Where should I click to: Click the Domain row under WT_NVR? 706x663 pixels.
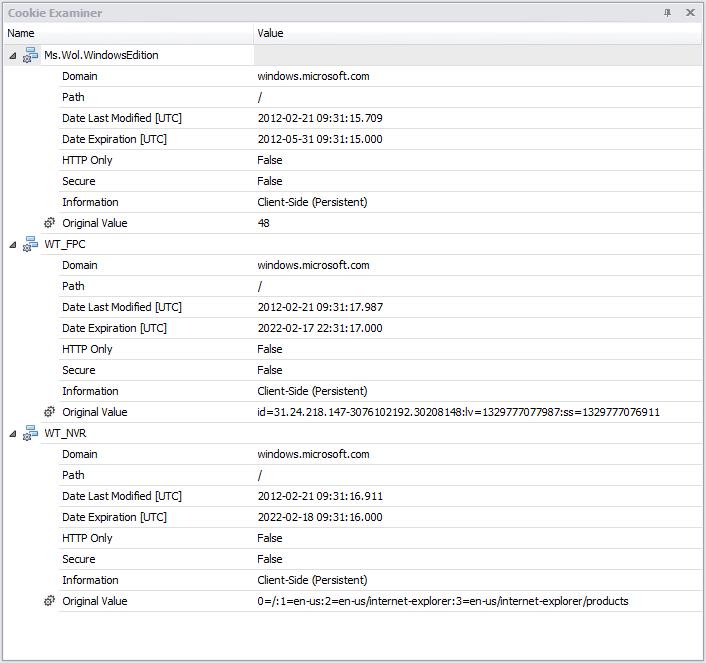pyautogui.click(x=380, y=454)
